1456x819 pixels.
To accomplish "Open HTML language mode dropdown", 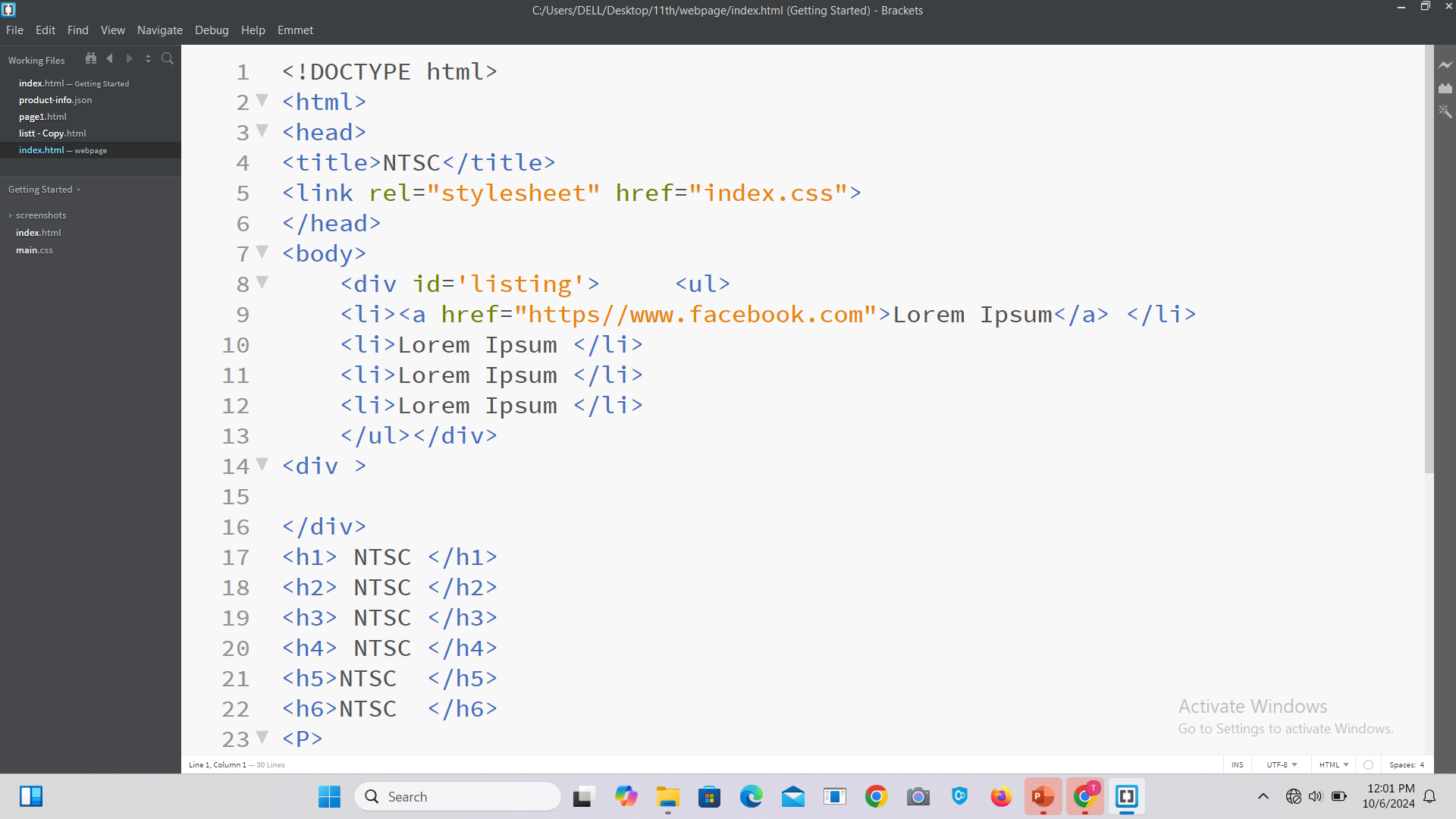I will (1334, 764).
